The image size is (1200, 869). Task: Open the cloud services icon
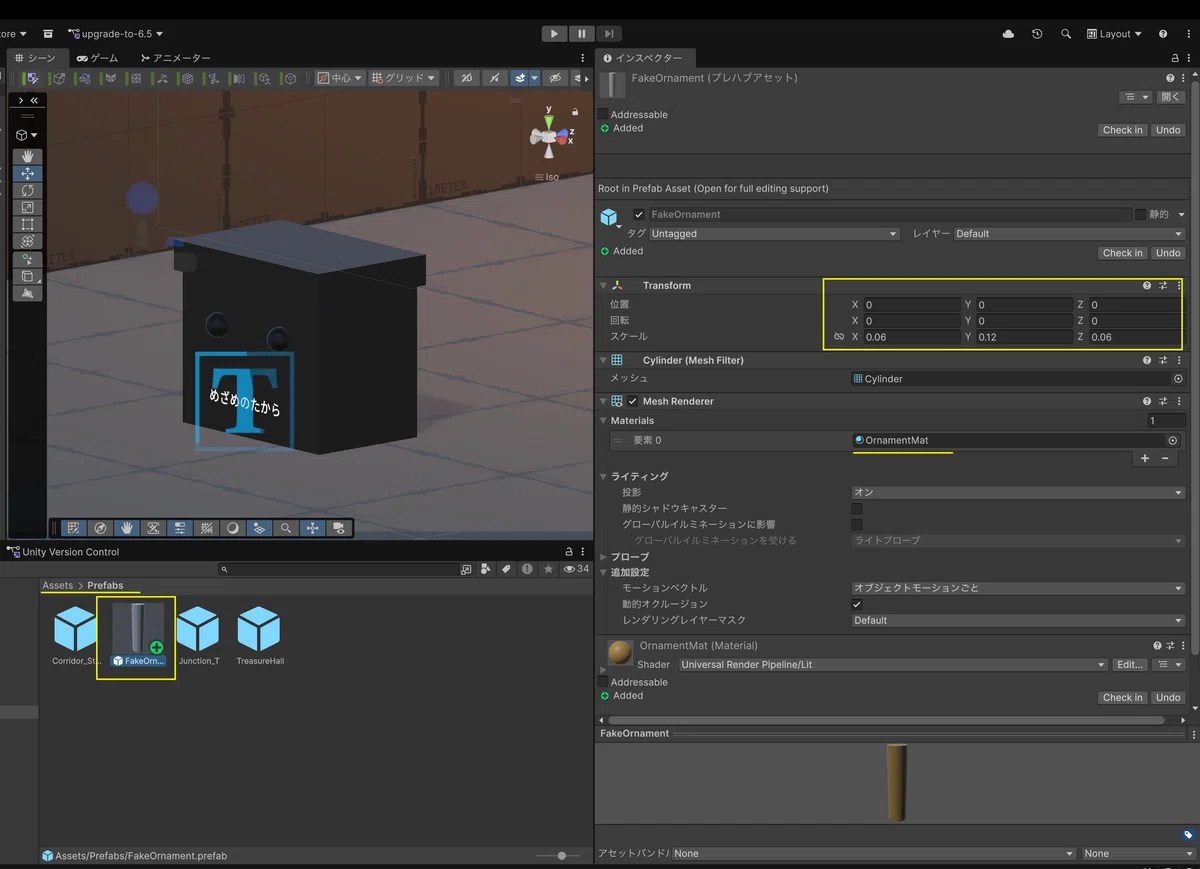pyautogui.click(x=1008, y=34)
